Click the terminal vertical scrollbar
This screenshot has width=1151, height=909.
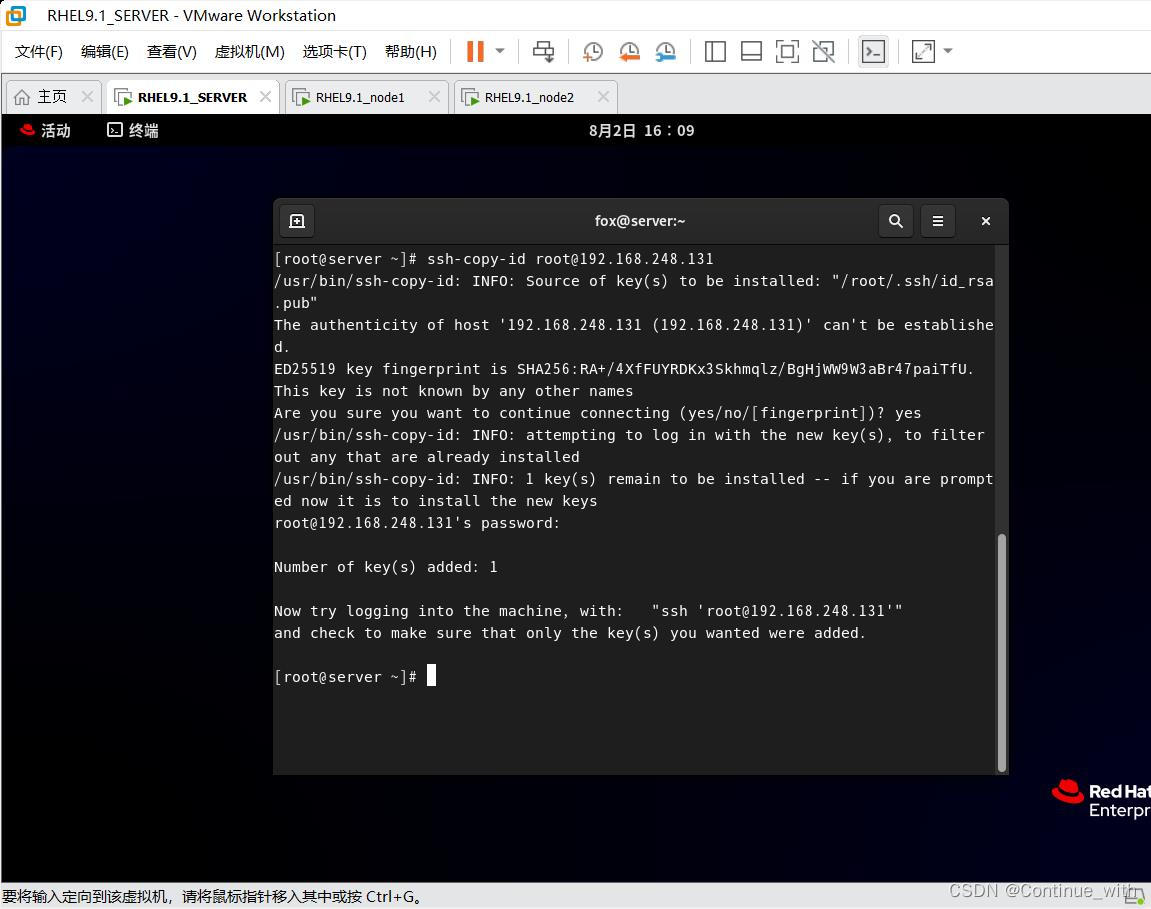1002,652
